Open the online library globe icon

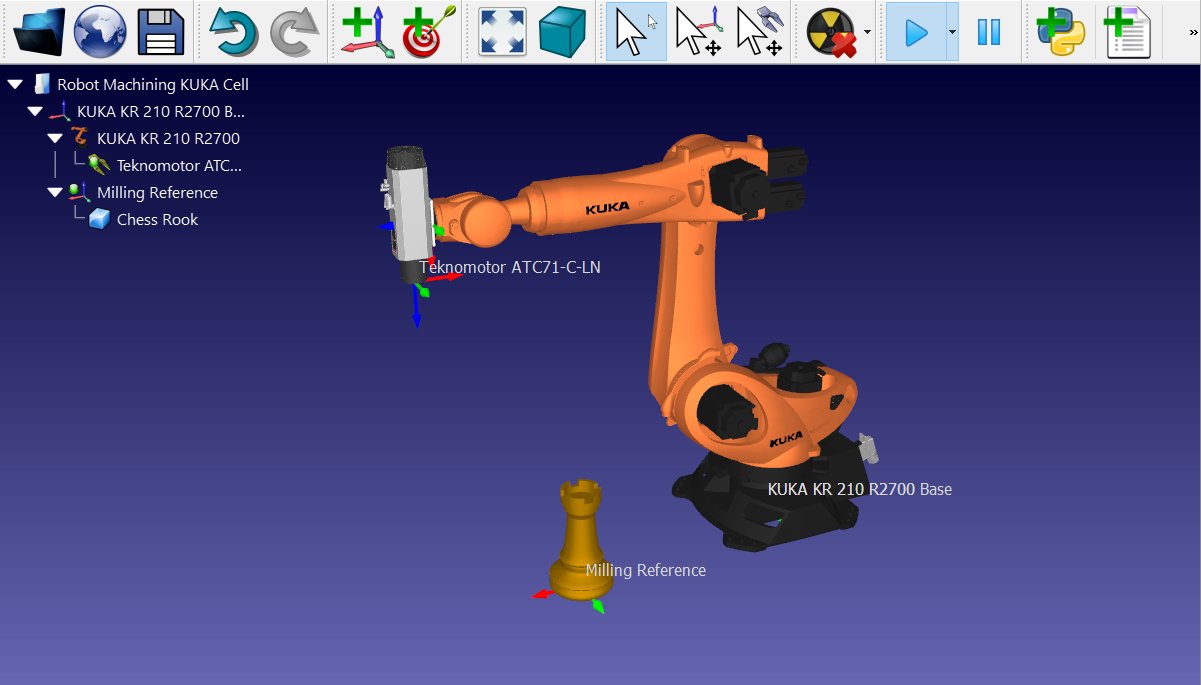point(100,32)
